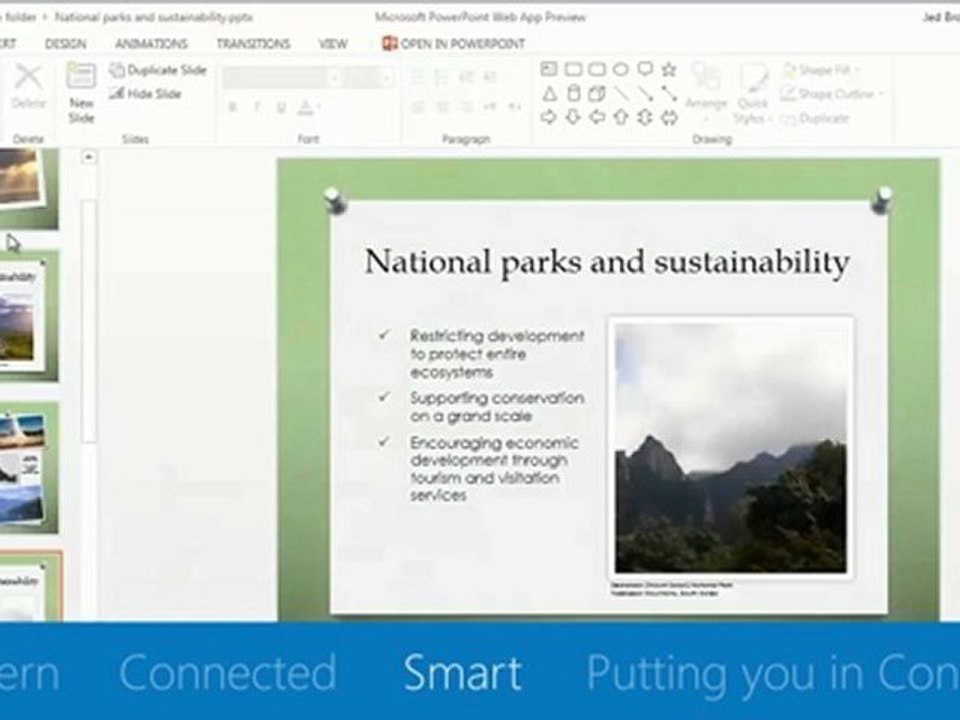Click the user name Jed
The height and width of the screenshot is (720, 960).
click(x=941, y=17)
